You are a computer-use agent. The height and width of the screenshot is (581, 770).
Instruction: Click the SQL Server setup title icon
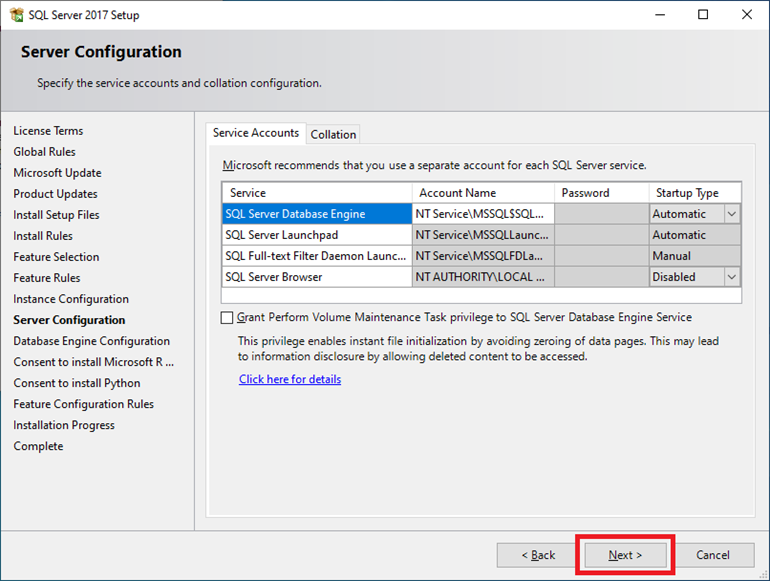16,15
